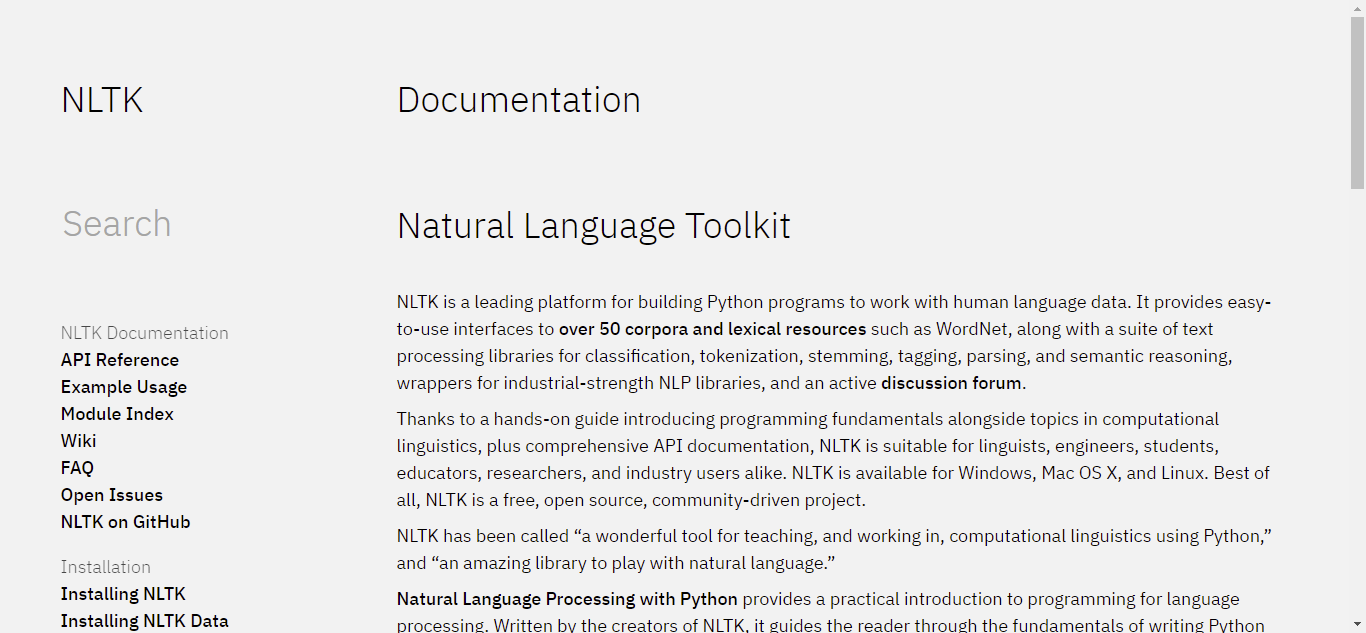The height and width of the screenshot is (633, 1366).
Task: Open NLTK on GitHub
Action: (125, 521)
